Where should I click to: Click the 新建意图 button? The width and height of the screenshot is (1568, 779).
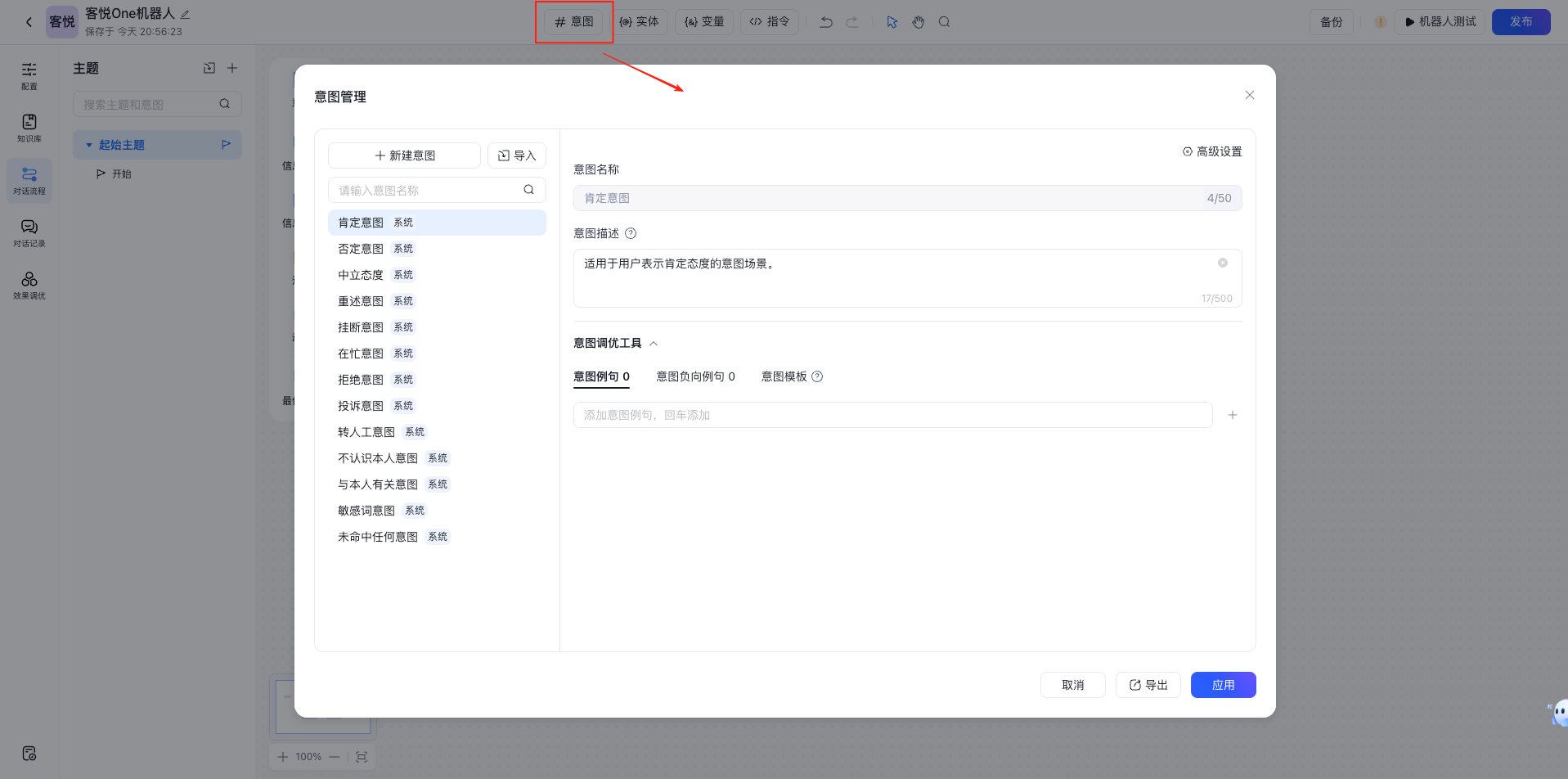coord(404,155)
